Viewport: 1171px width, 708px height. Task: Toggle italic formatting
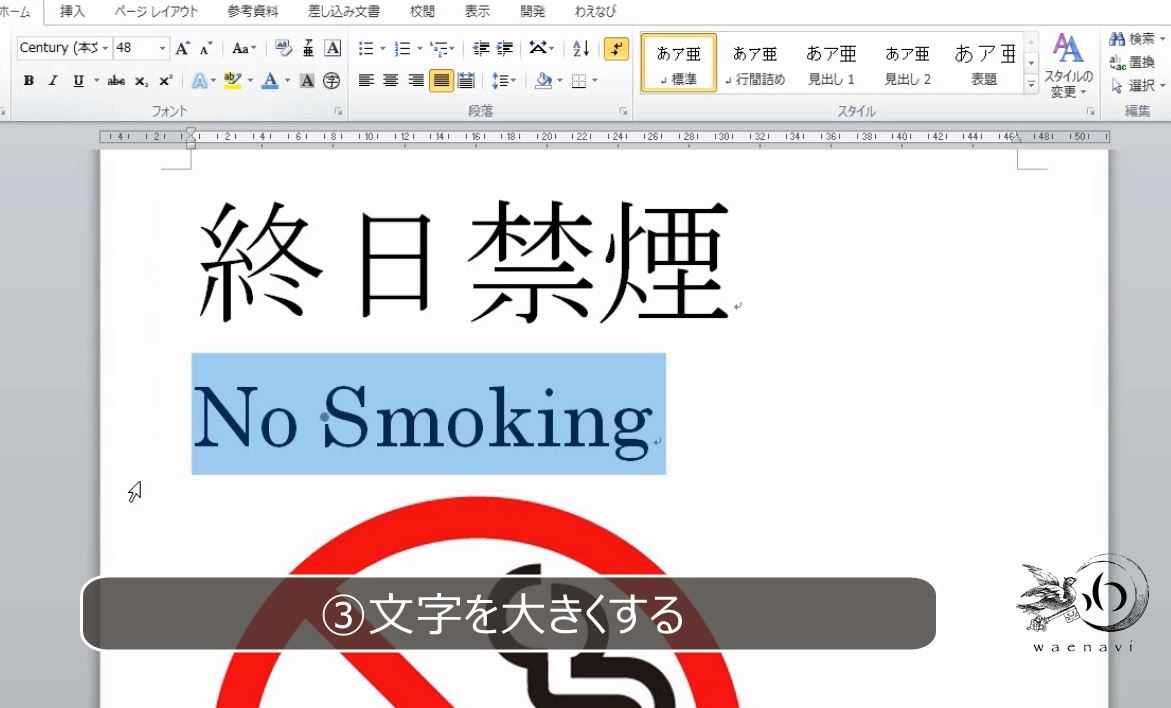53,81
